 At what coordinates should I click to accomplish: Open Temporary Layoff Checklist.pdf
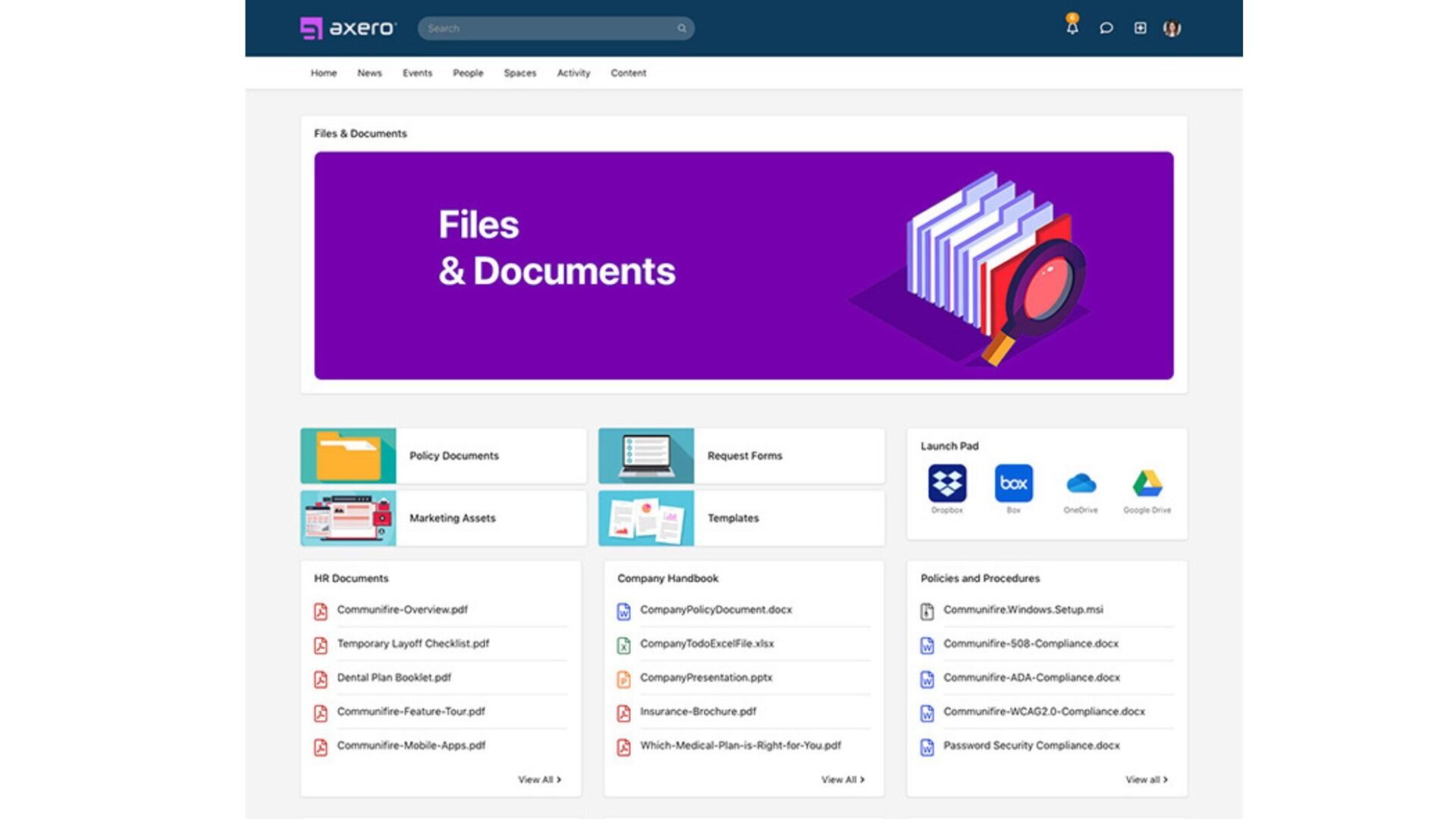coord(413,644)
